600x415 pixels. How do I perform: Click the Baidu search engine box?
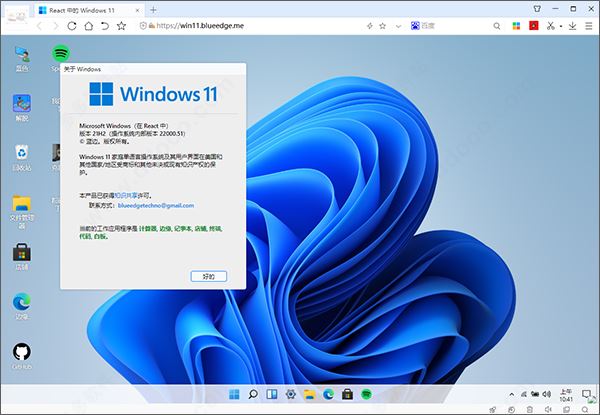pos(423,26)
